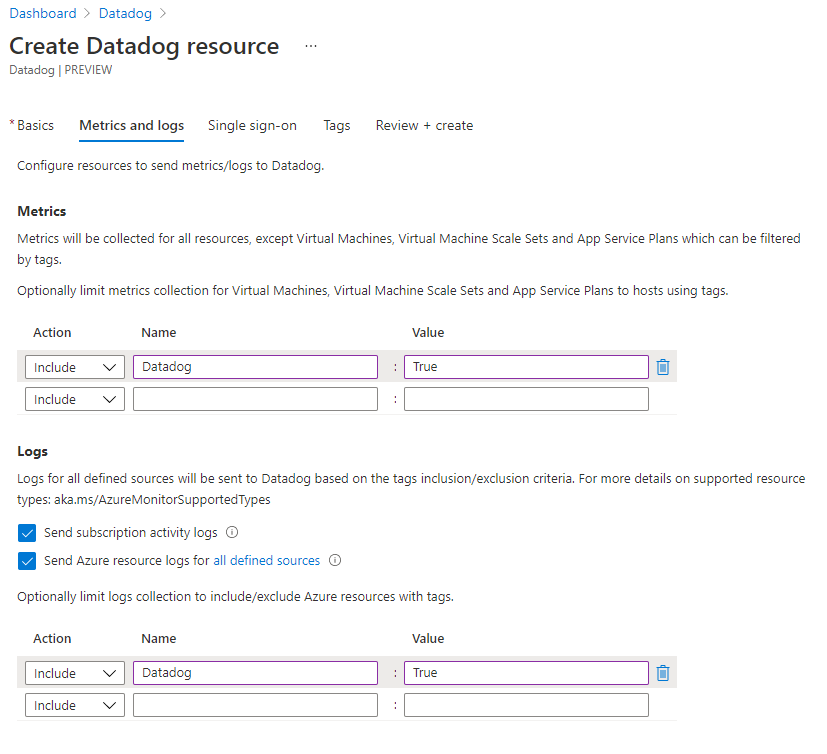This screenshot has width=827, height=754.
Task: Show info for subscription activity logs
Action: 232,532
